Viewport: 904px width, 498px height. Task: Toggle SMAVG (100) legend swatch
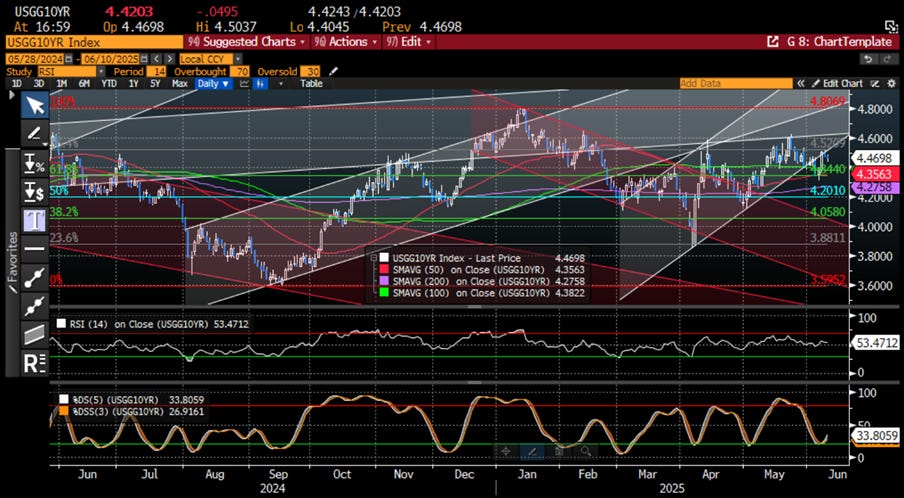coord(383,292)
